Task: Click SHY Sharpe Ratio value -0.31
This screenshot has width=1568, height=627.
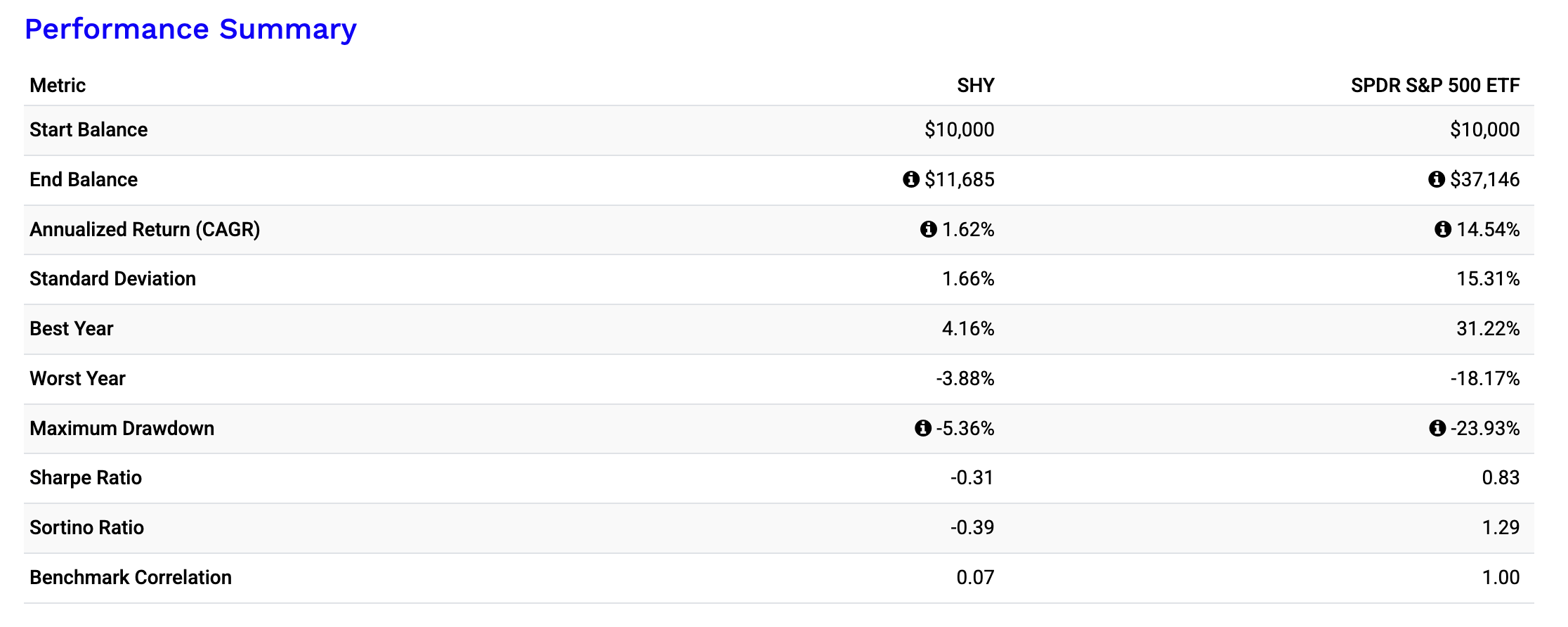Action: coord(972,478)
